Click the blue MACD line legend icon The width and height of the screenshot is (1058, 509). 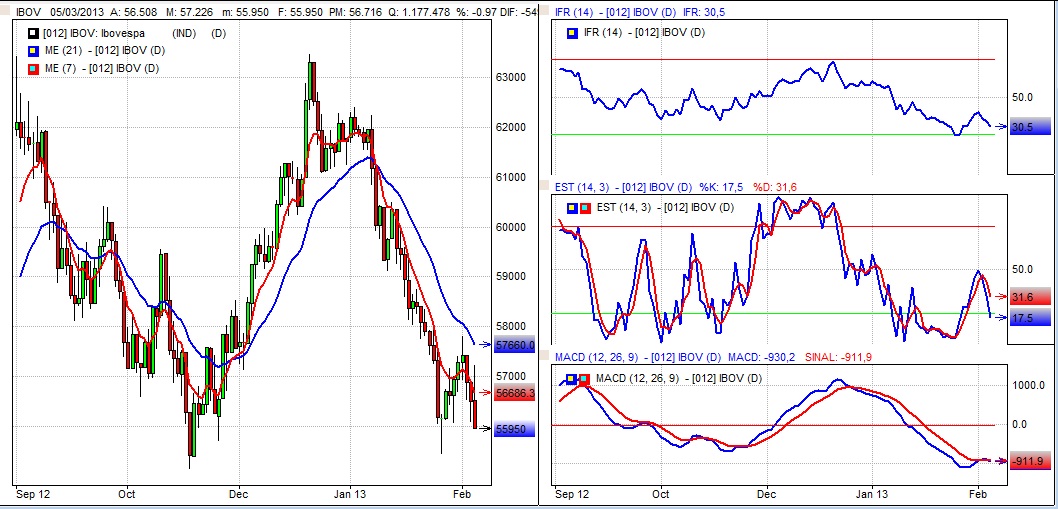coord(571,378)
